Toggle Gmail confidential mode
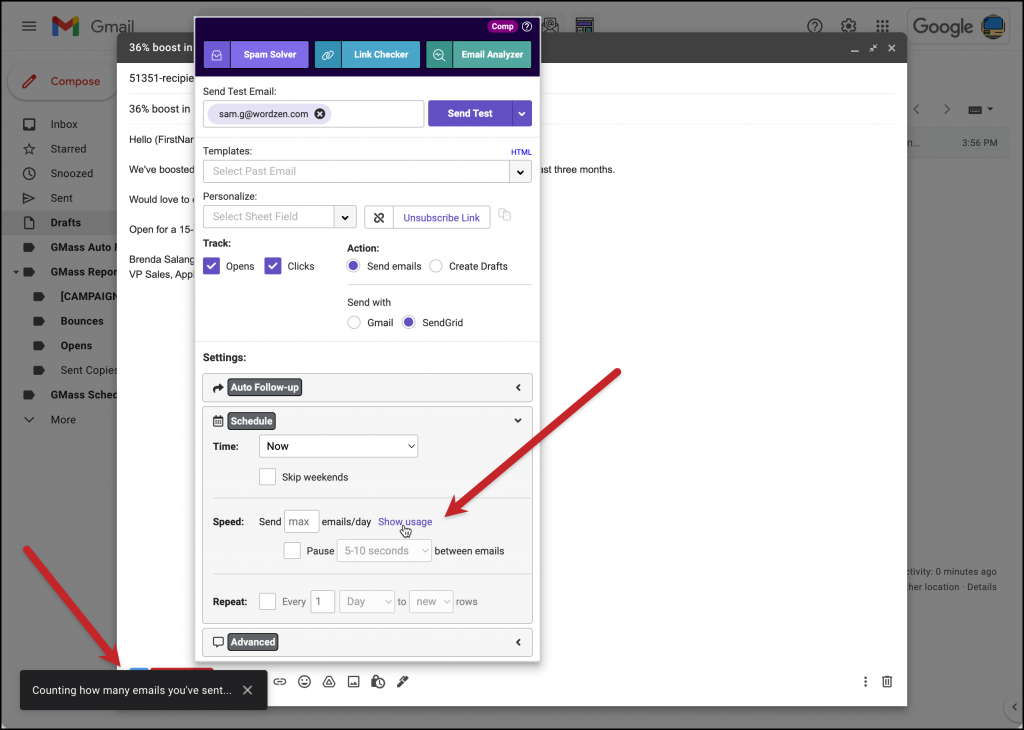The height and width of the screenshot is (730, 1024). 377,681
